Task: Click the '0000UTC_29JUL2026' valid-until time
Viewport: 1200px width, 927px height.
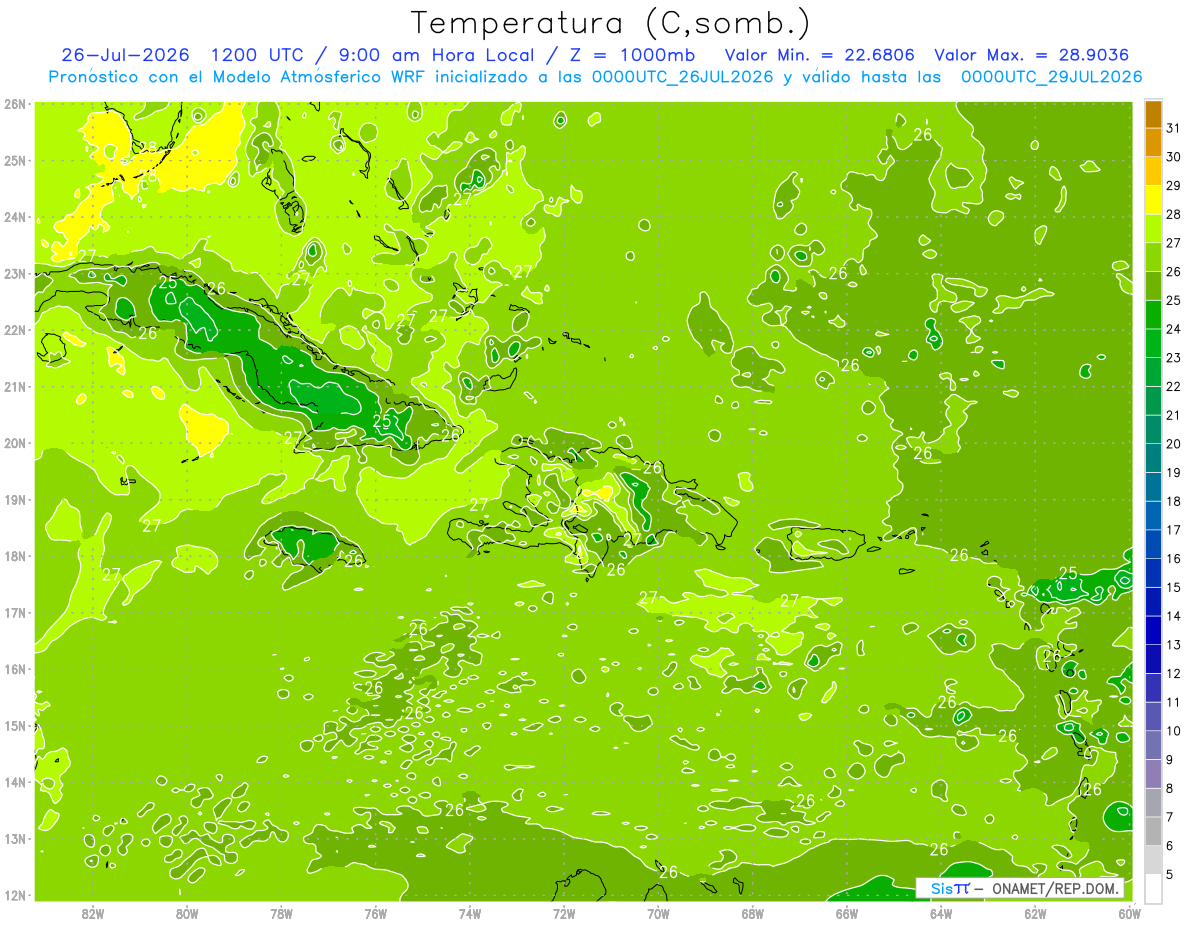Action: (1052, 77)
